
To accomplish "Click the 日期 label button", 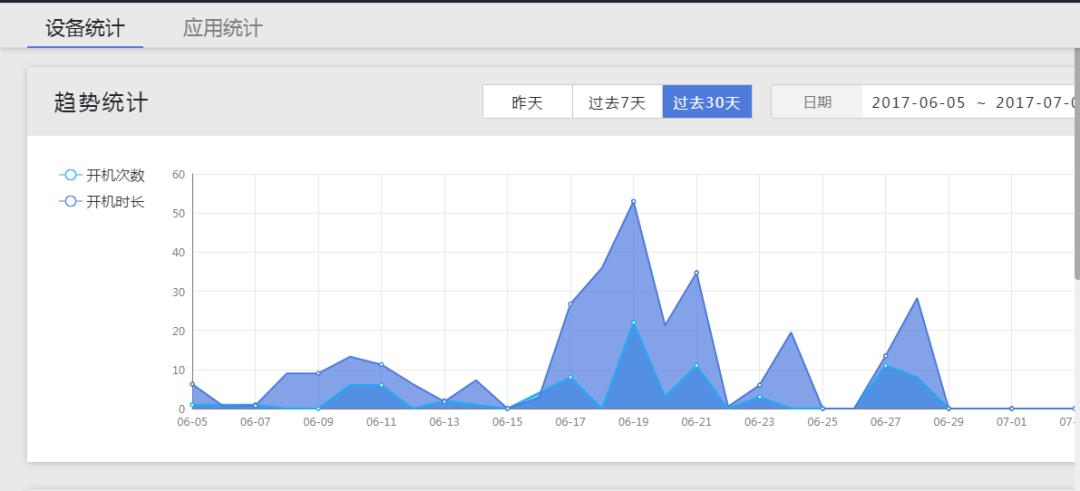I will tap(817, 102).
